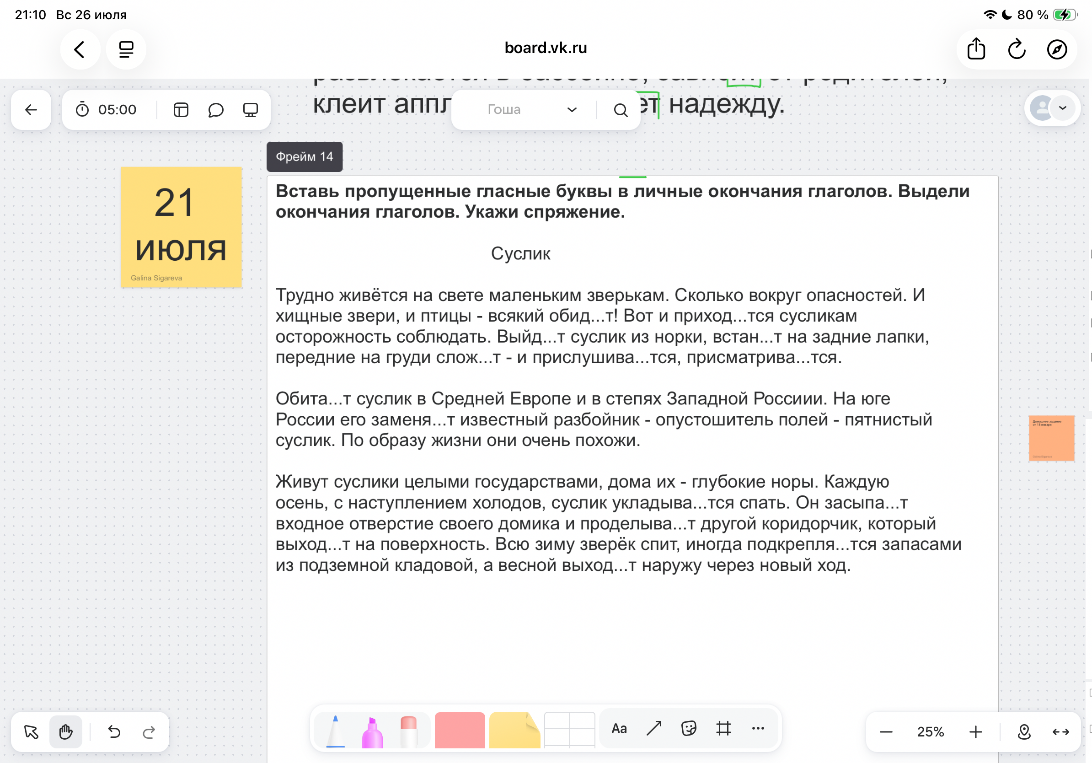Viewport: 1092px width, 763px height.
Task: Tap the Wi-Fi status icon
Action: point(990,15)
